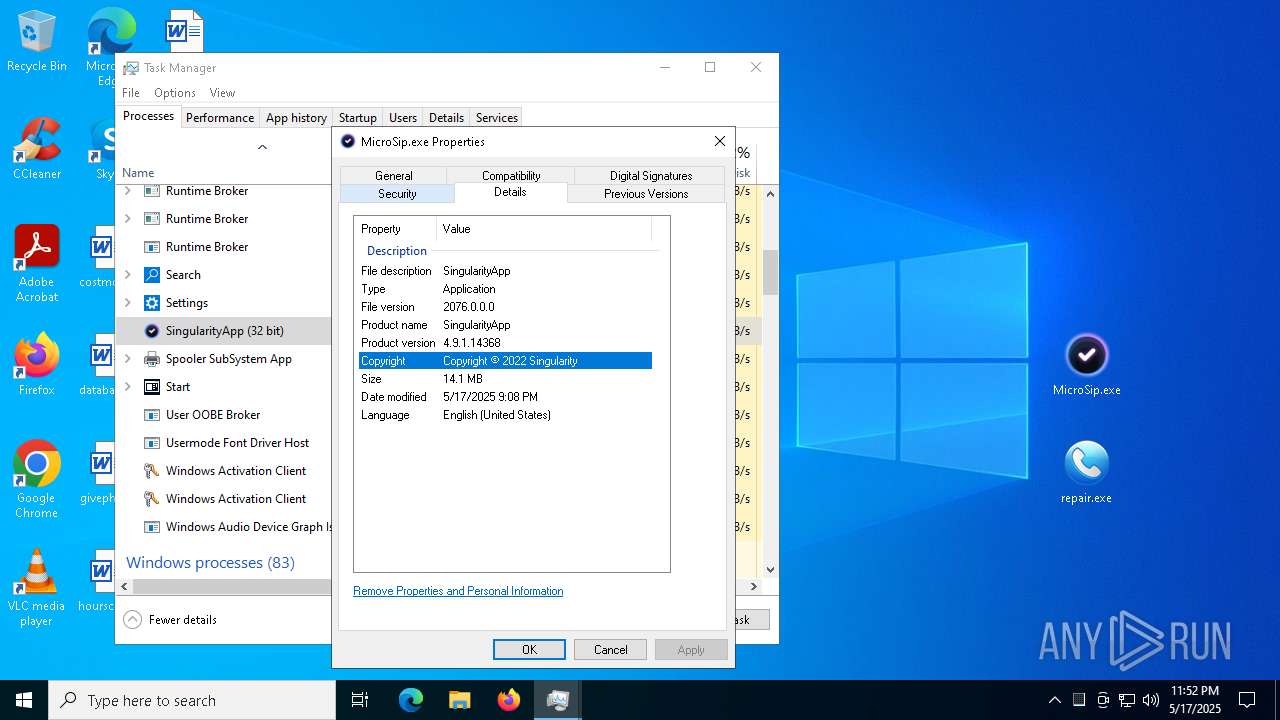Switch to the Startup tab
The width and height of the screenshot is (1280, 720).
[357, 118]
